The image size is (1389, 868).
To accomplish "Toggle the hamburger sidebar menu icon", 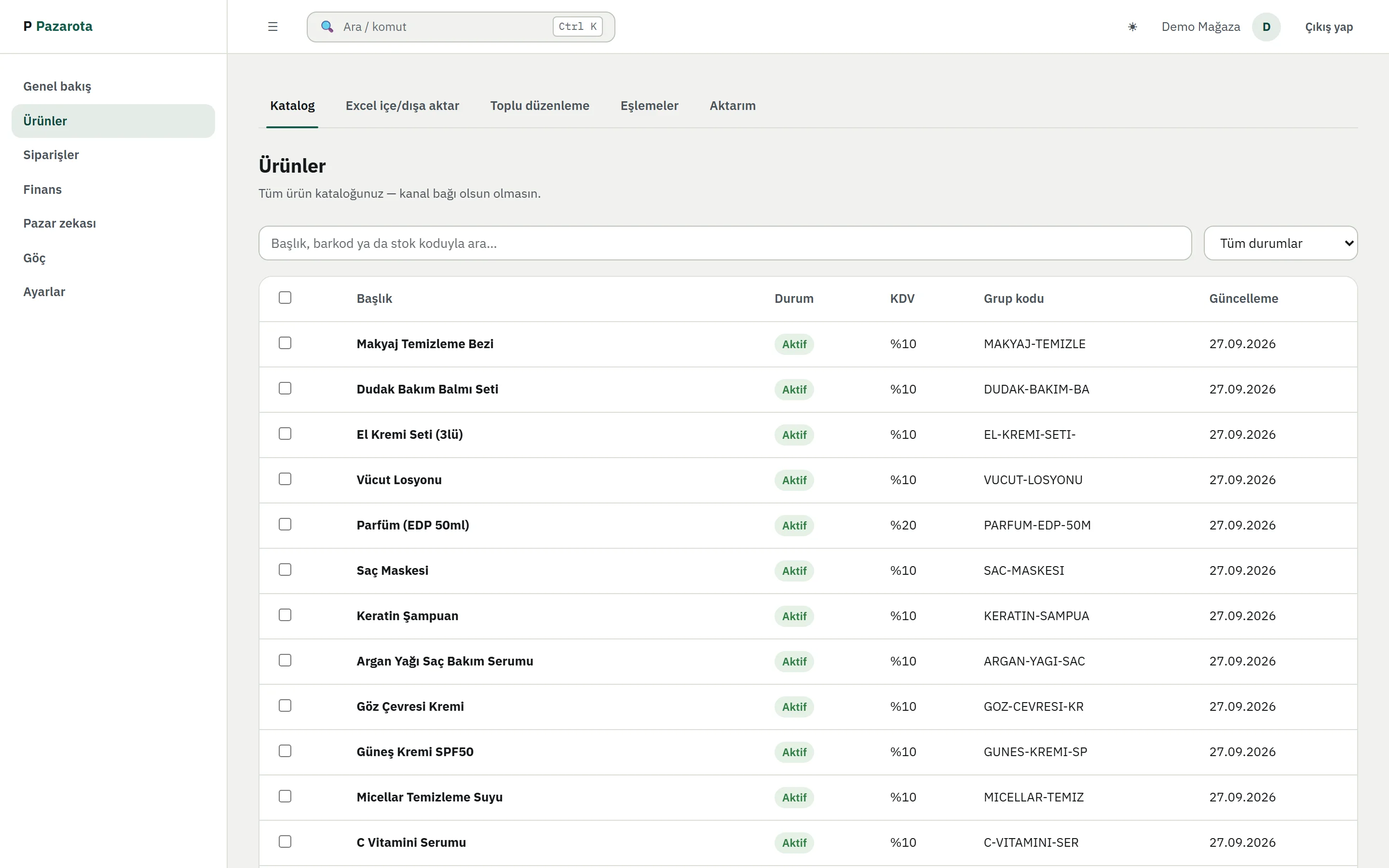I will (272, 27).
